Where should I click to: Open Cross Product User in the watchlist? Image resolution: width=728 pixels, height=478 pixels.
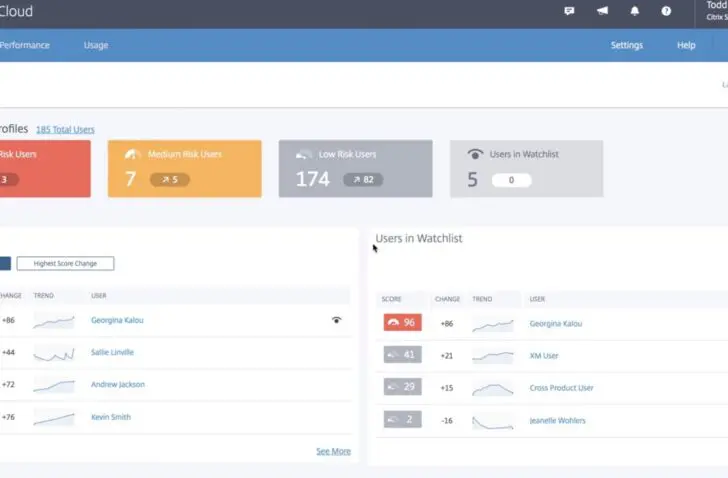point(561,388)
